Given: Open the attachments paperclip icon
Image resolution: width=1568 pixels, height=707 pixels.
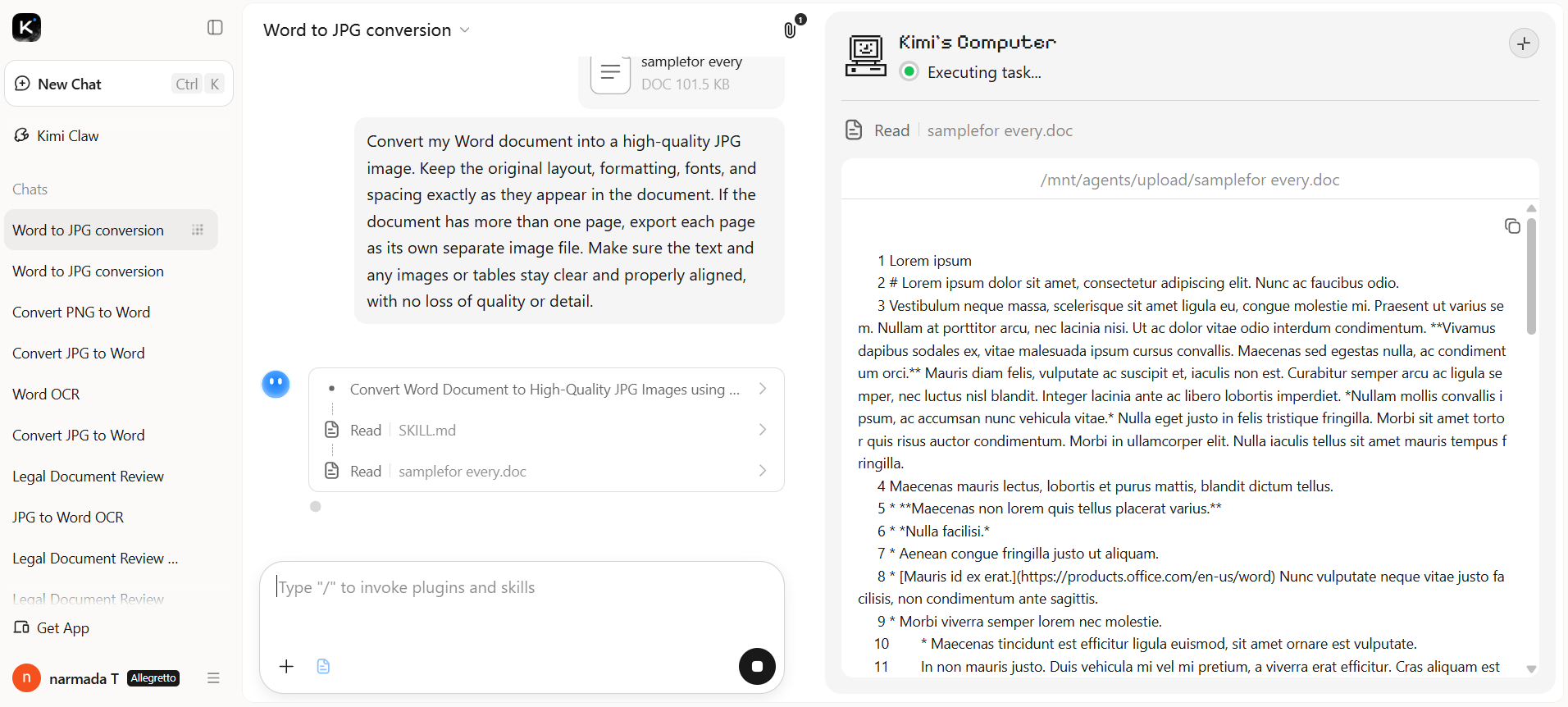Looking at the screenshot, I should (790, 30).
